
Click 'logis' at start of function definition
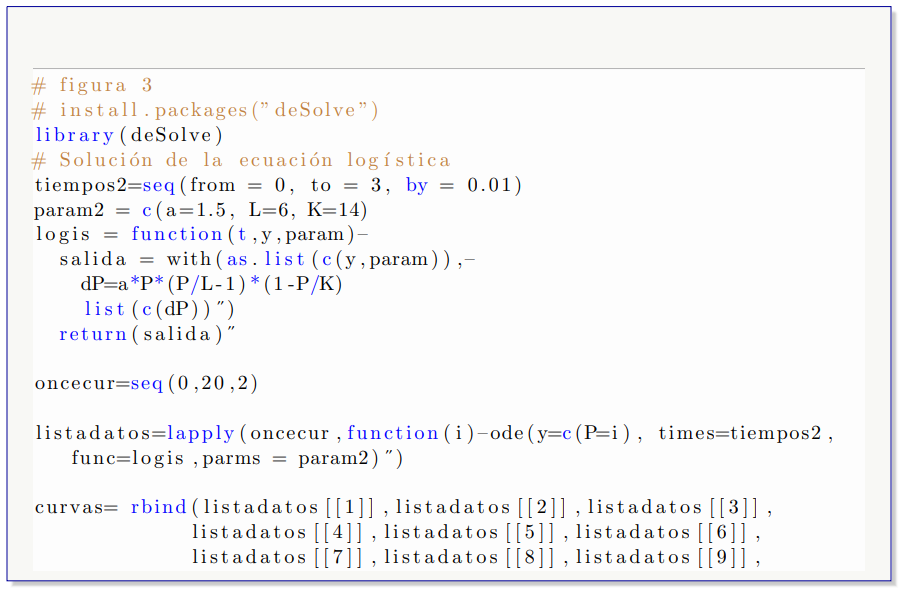click(63, 234)
